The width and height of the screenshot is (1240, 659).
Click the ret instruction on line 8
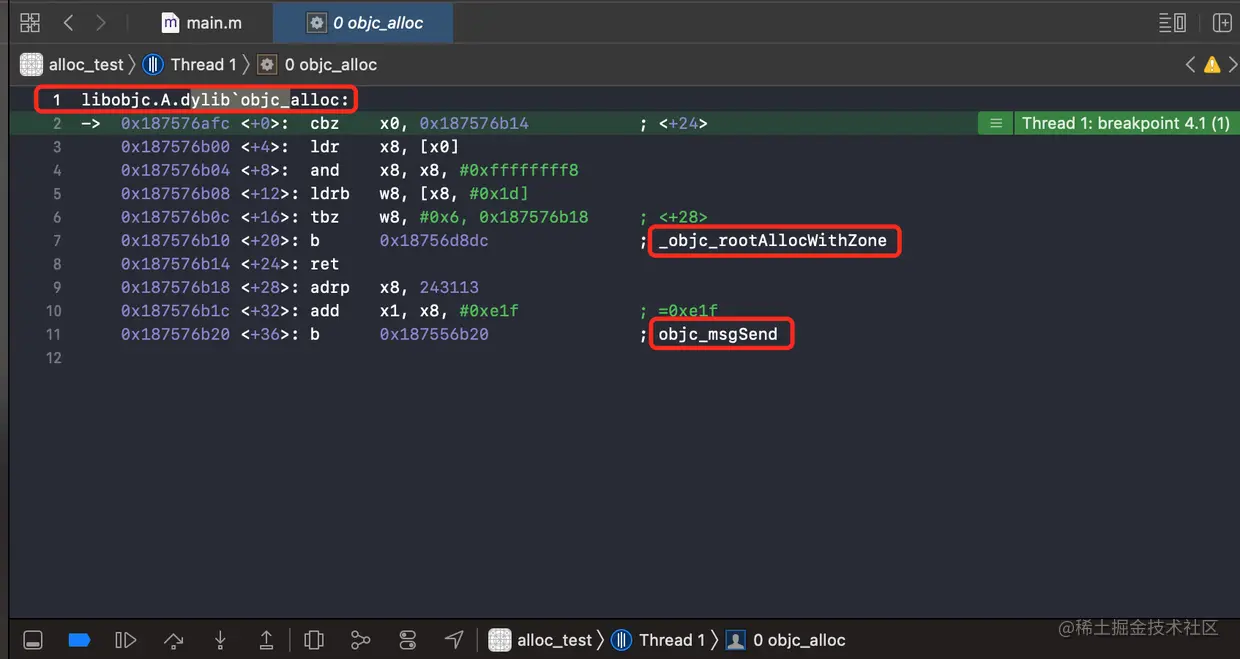coord(325,264)
